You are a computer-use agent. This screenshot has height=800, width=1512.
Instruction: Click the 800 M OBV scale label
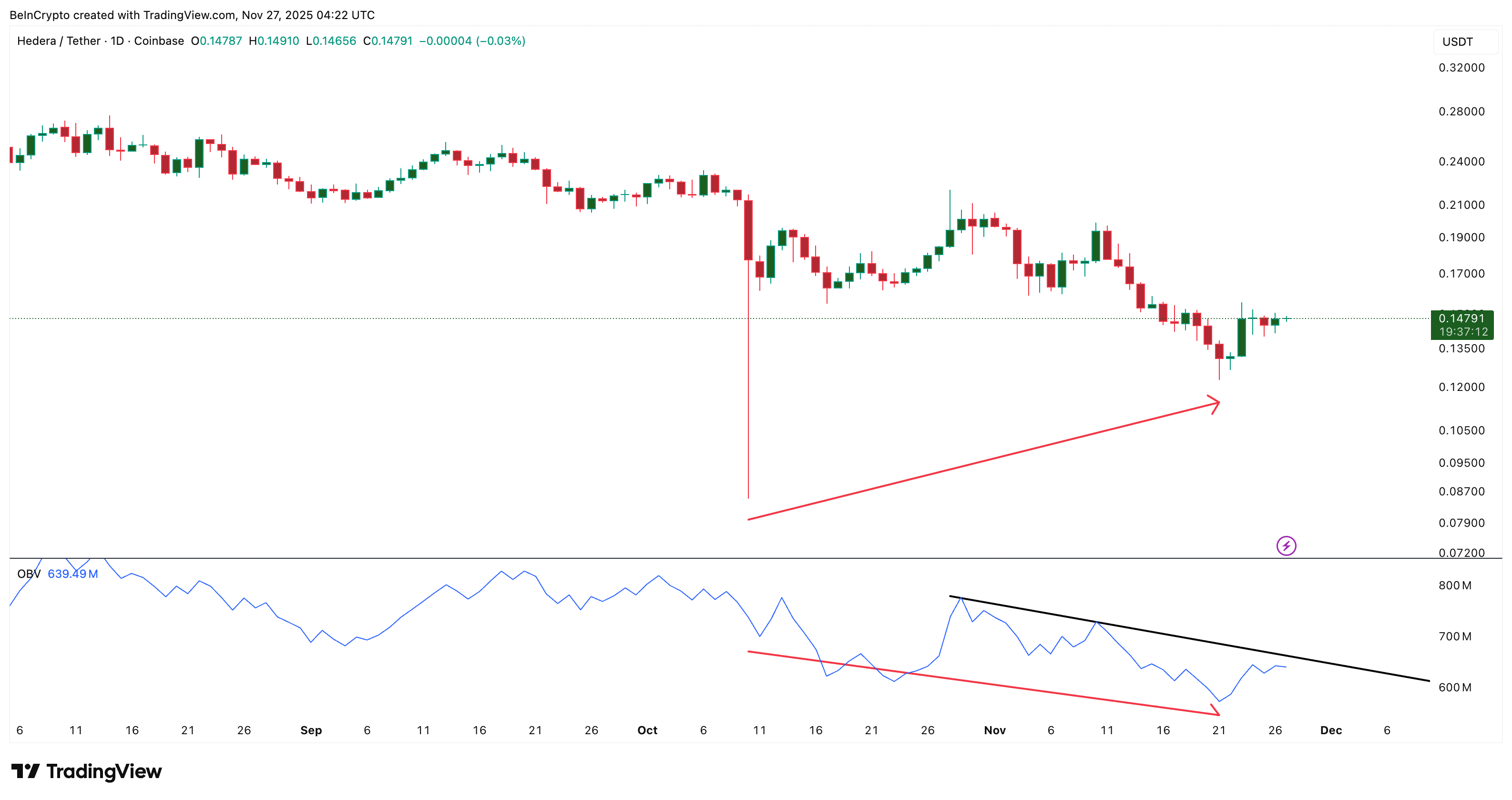coord(1454,585)
